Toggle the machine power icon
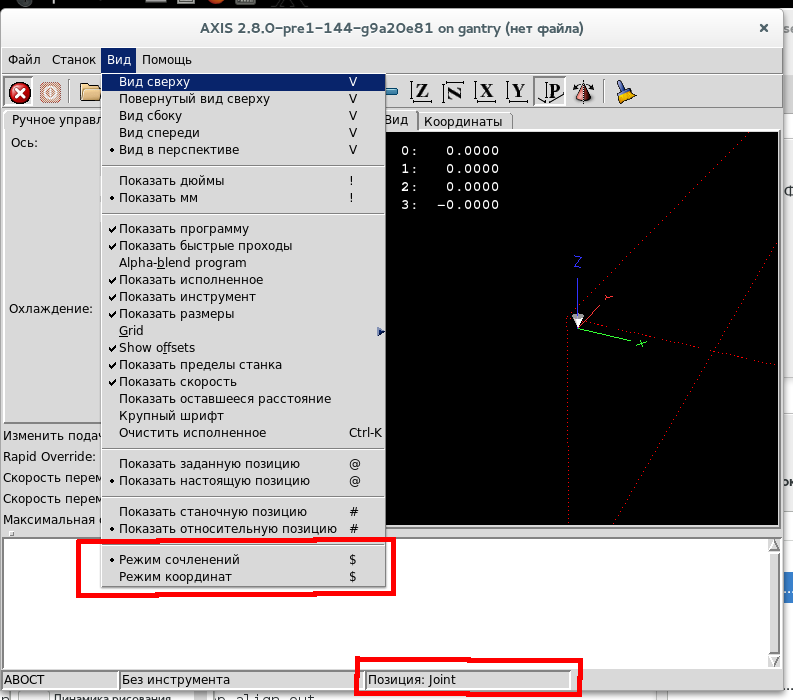Viewport: 793px width, 700px height. tap(50, 93)
